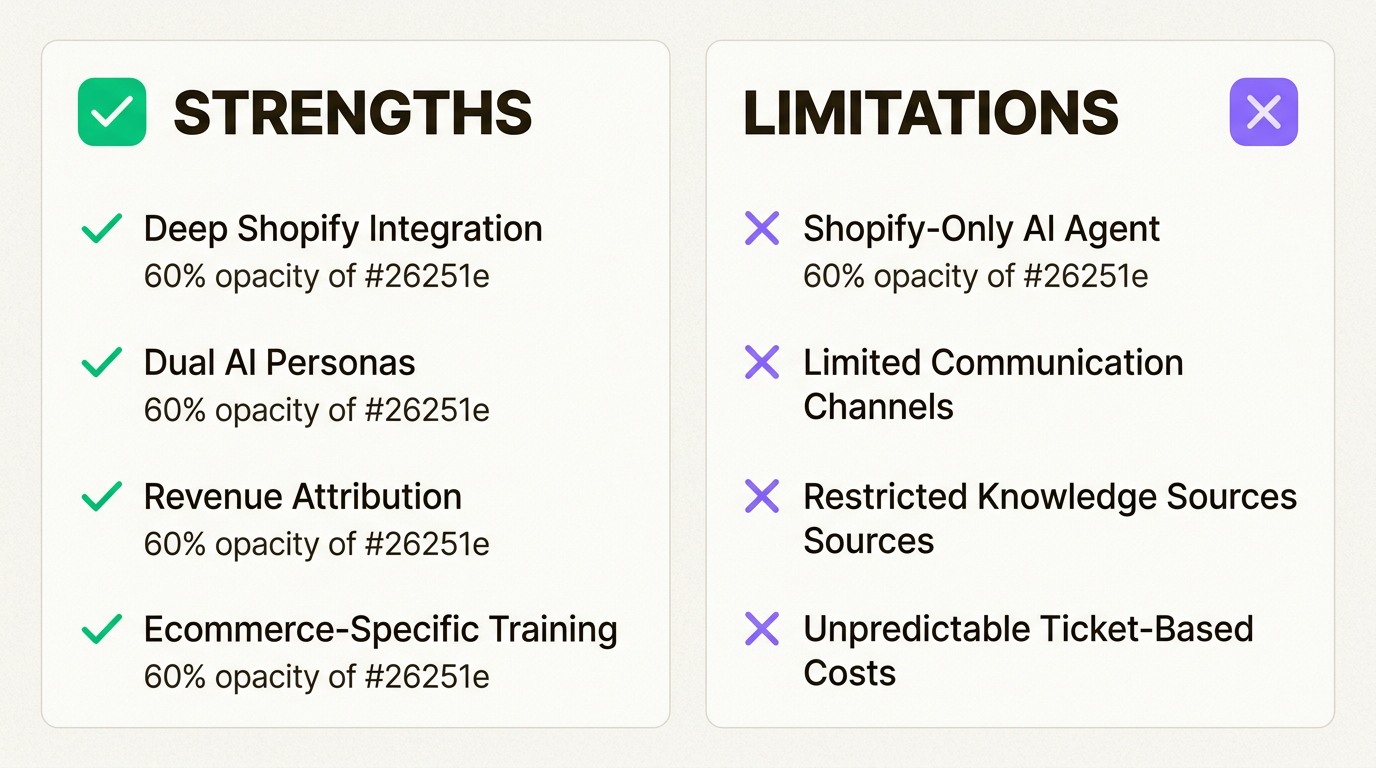Click the checkmark next to Ecommerce-Specific Training
The width and height of the screenshot is (1376, 768).
tap(101, 629)
